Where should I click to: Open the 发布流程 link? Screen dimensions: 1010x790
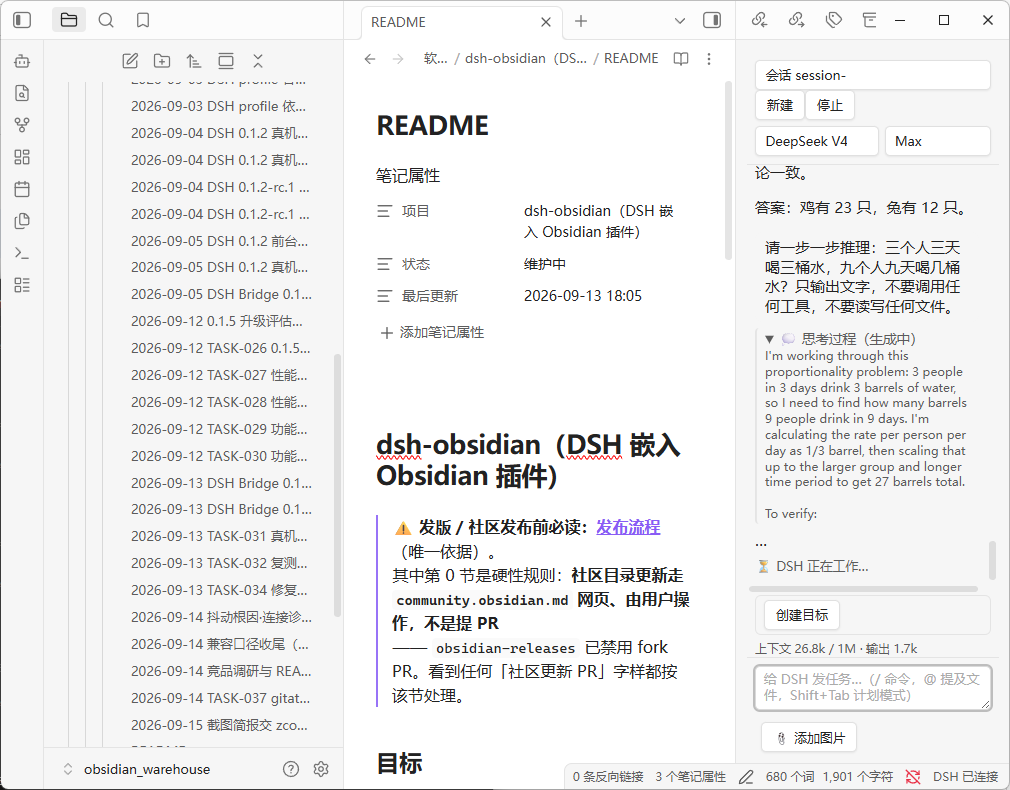click(628, 527)
